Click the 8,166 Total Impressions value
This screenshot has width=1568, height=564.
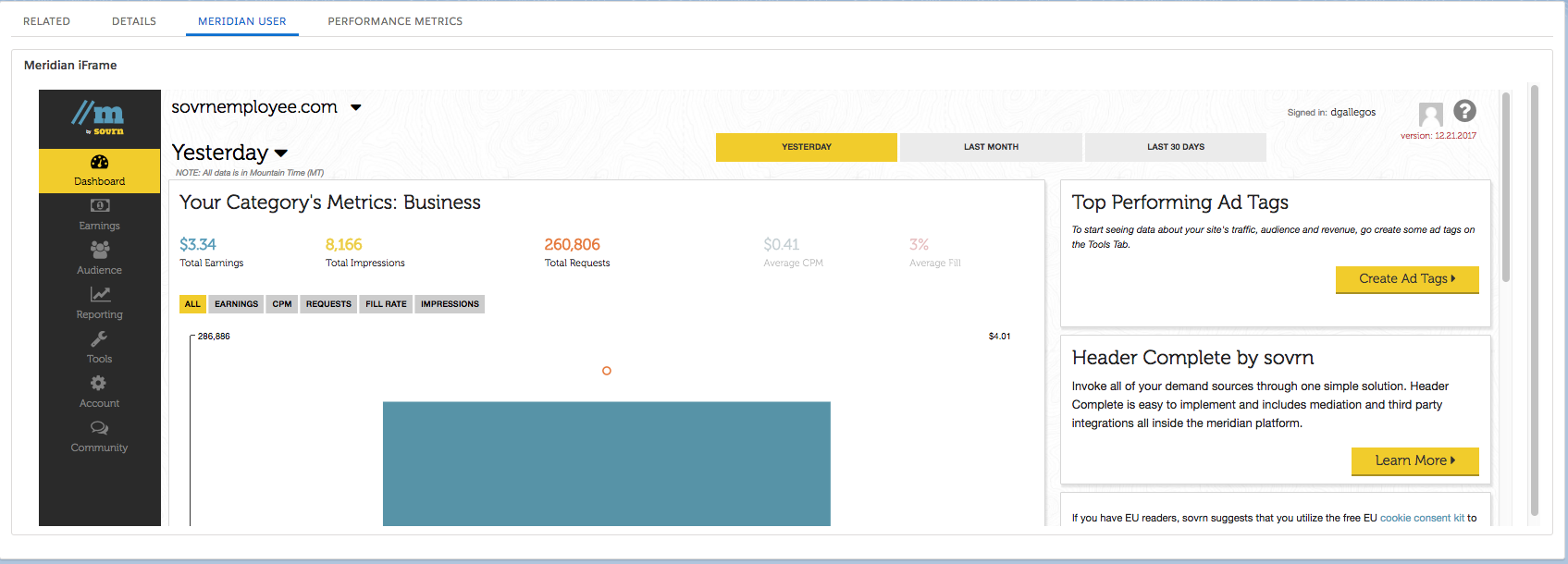(344, 244)
